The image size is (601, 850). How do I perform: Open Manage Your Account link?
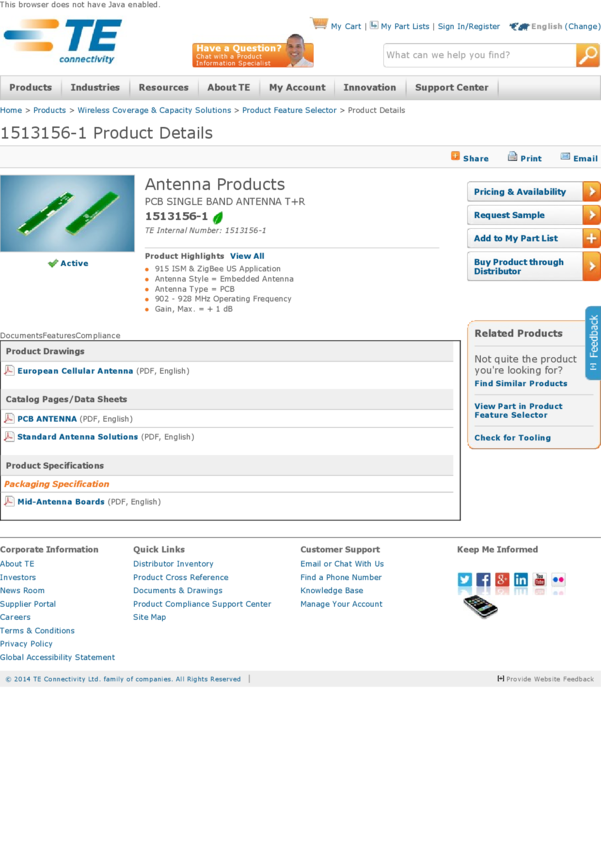[x=341, y=604]
